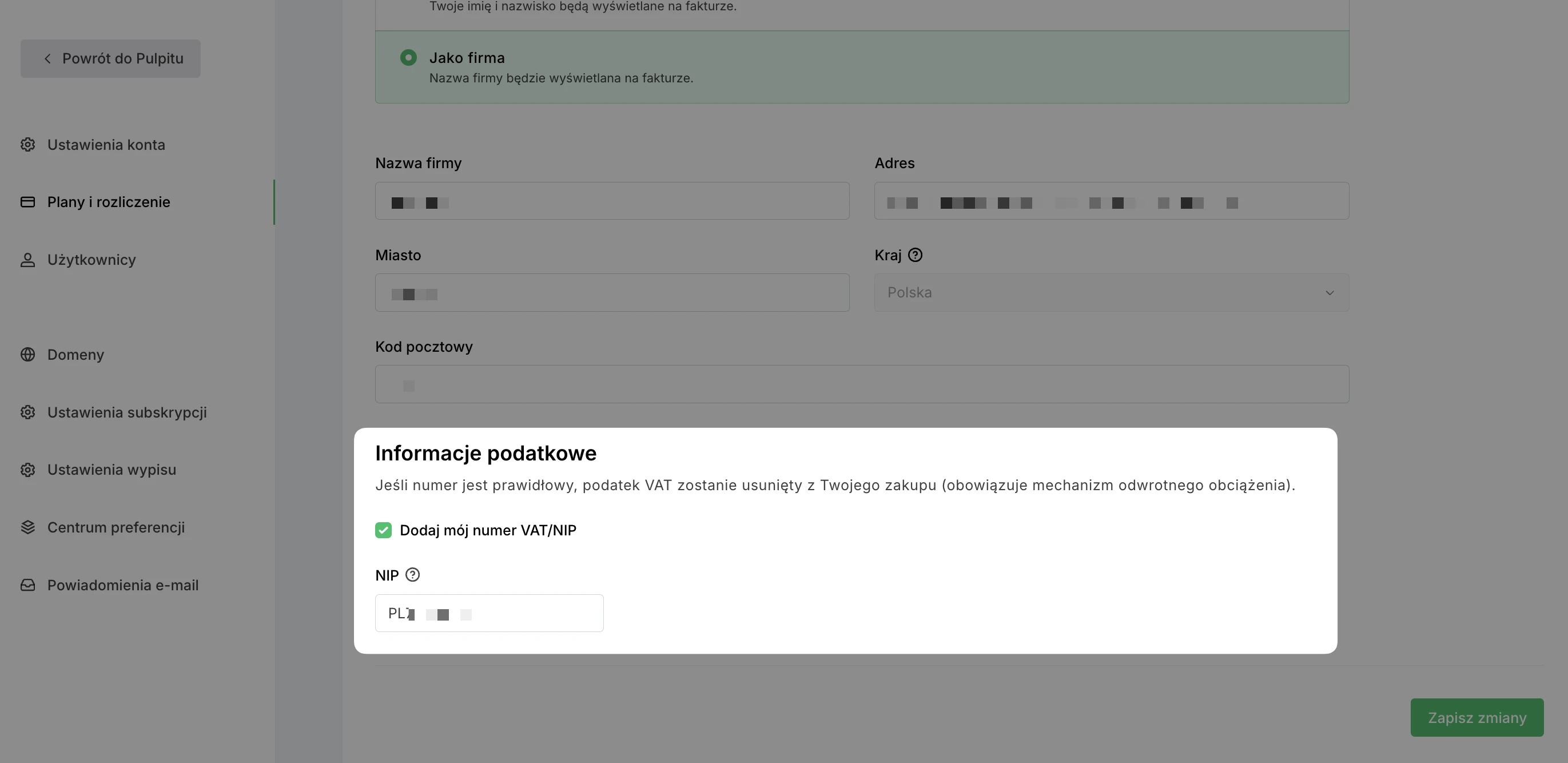The width and height of the screenshot is (1568, 763).
Task: Click the person icon beside Użytkownicy
Action: pos(27,260)
